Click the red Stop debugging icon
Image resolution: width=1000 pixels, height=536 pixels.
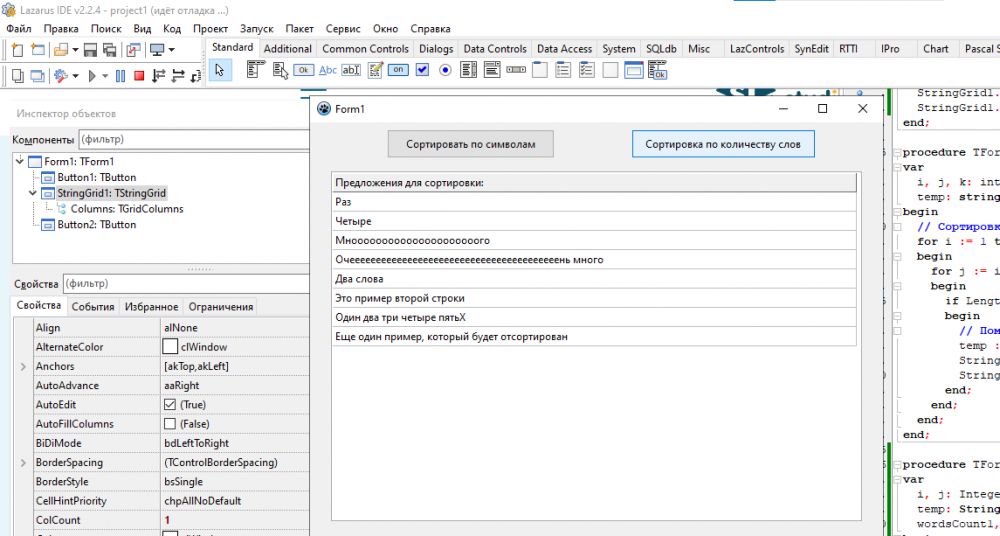139,76
